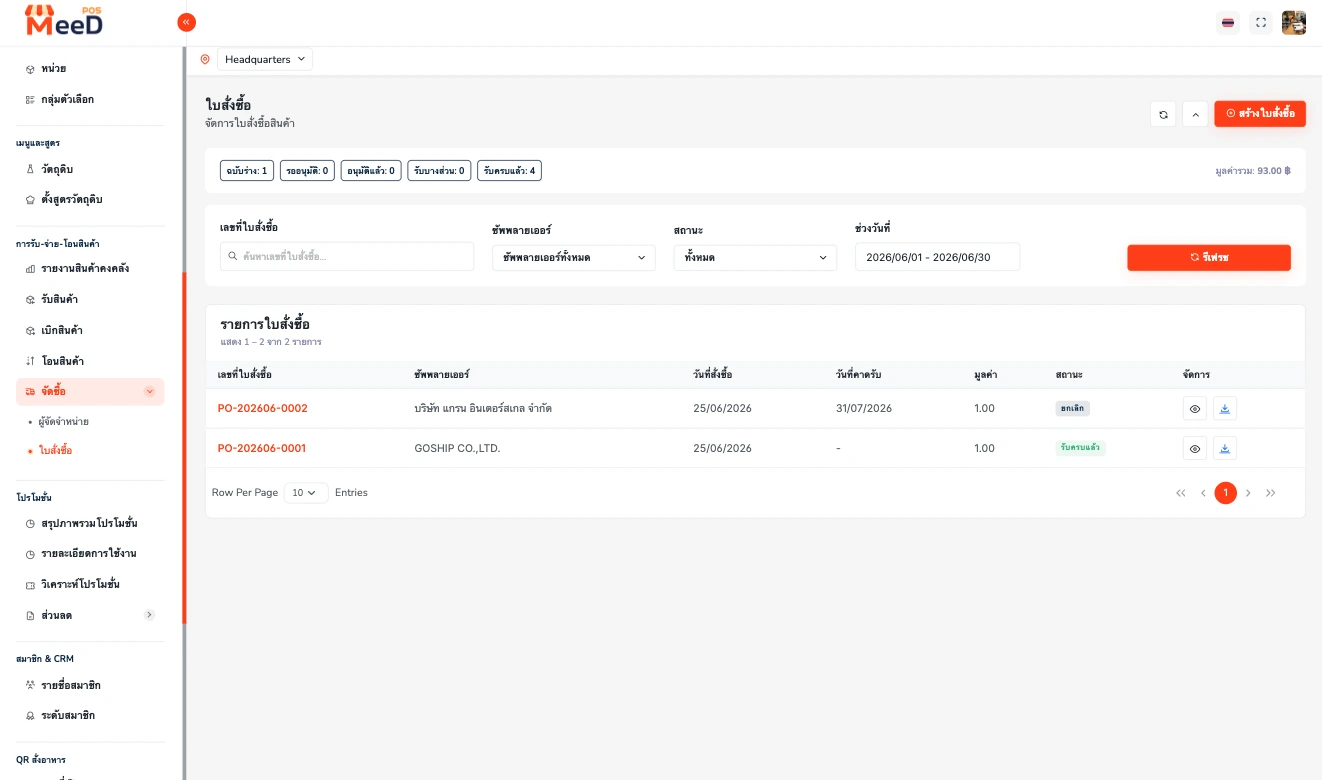Open the Headquarters branch dropdown
This screenshot has height=780, width=1322.
[x=265, y=59]
